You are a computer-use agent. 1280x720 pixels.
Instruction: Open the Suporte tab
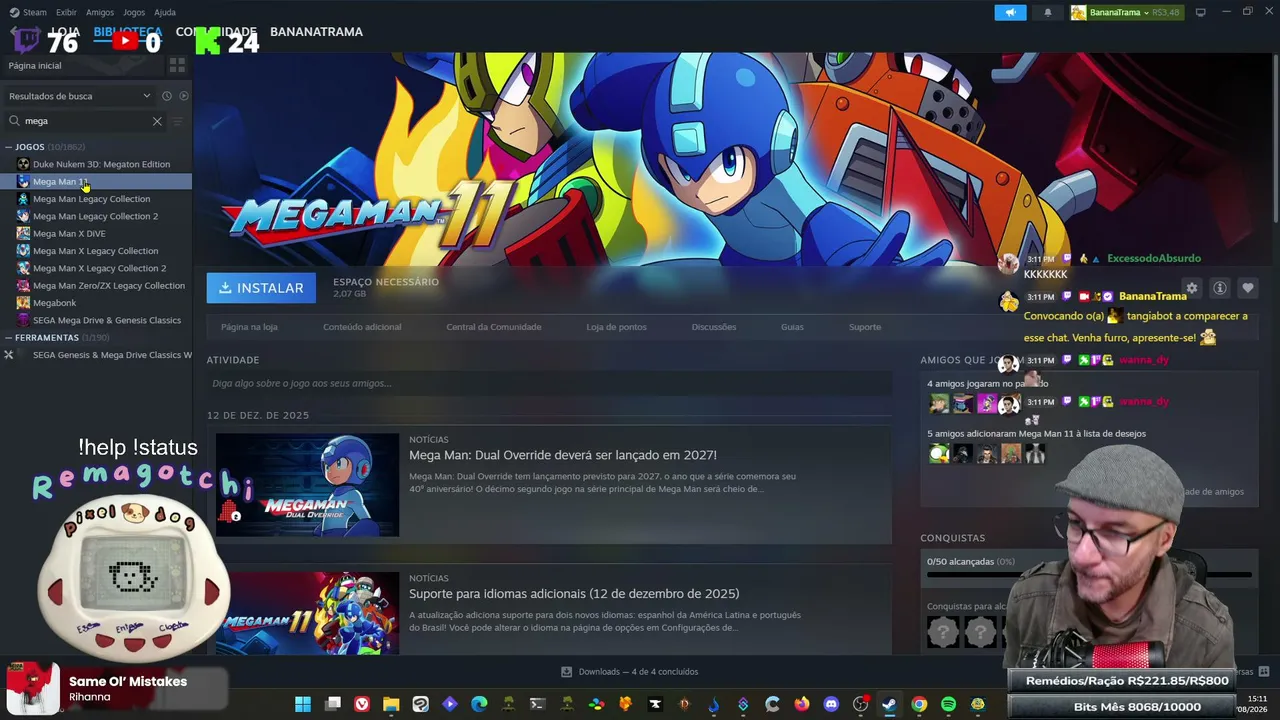click(865, 327)
